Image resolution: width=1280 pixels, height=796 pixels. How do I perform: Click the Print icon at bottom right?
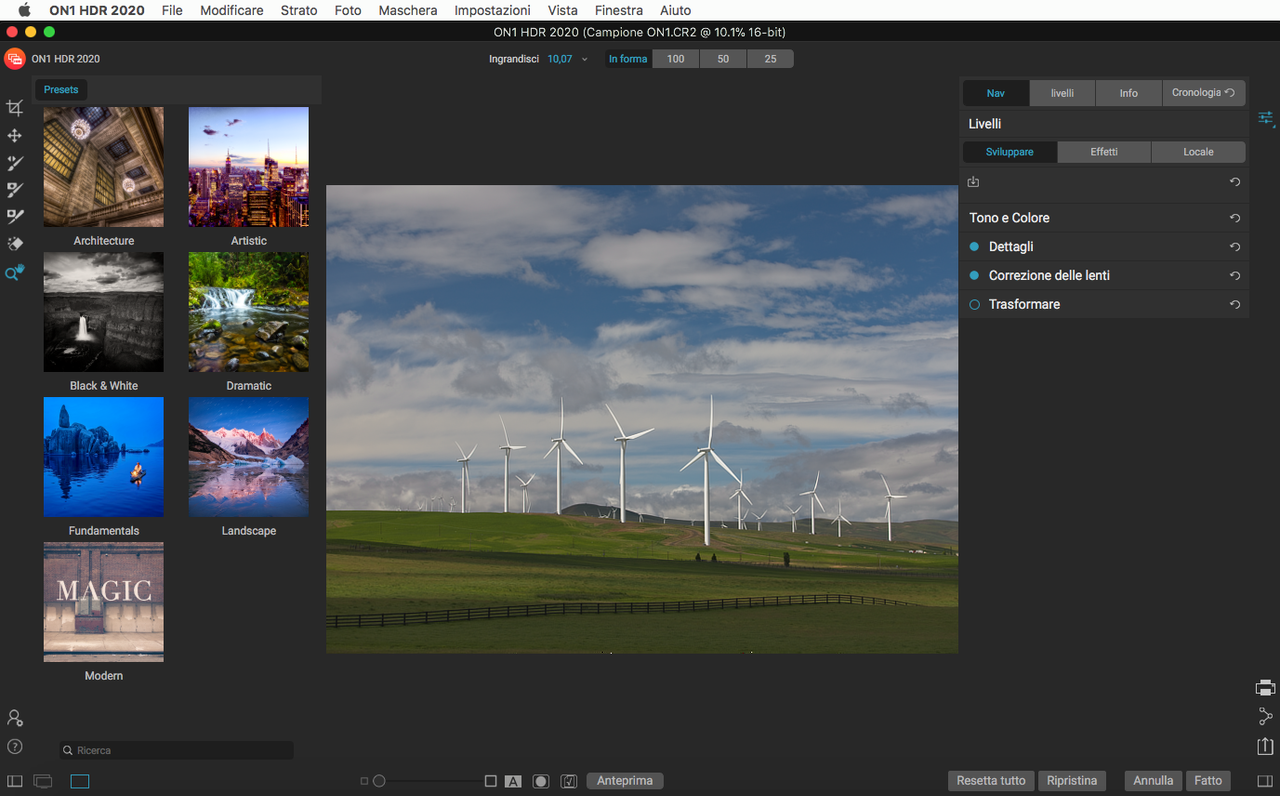click(x=1265, y=688)
